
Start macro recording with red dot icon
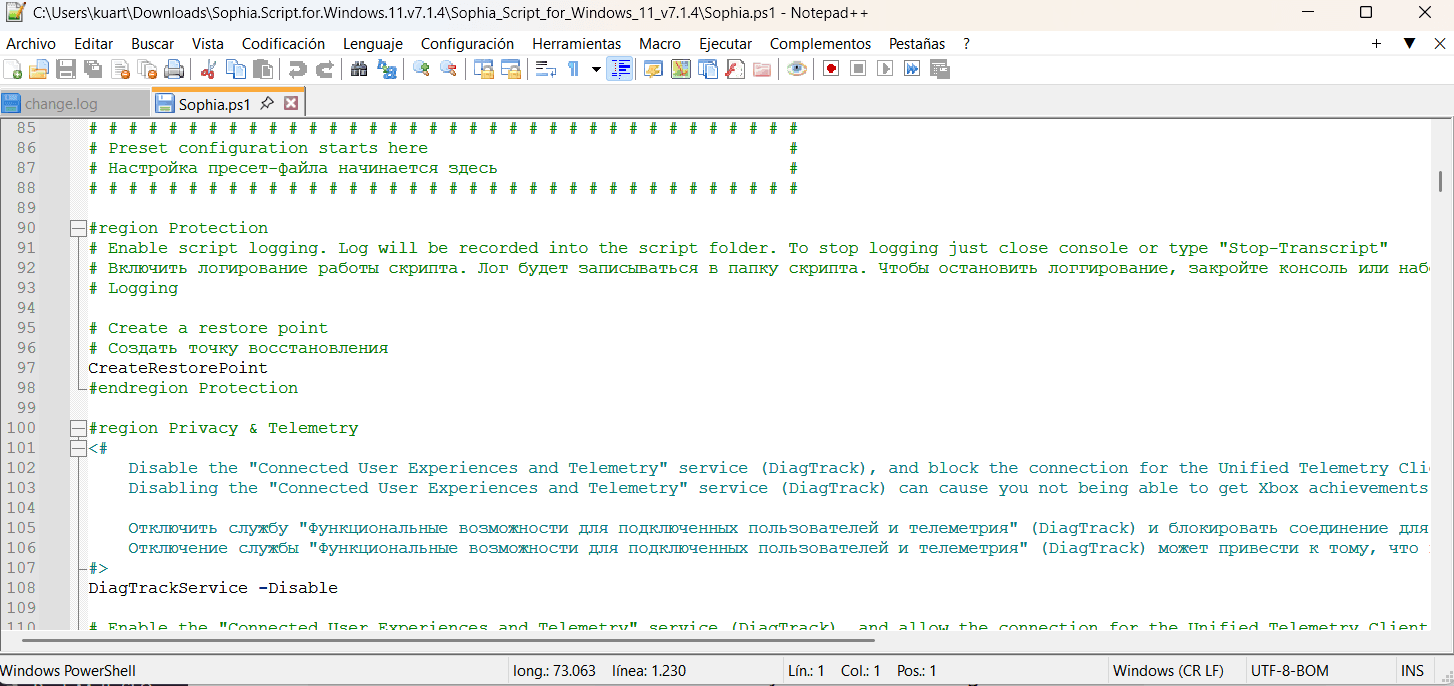pos(830,69)
